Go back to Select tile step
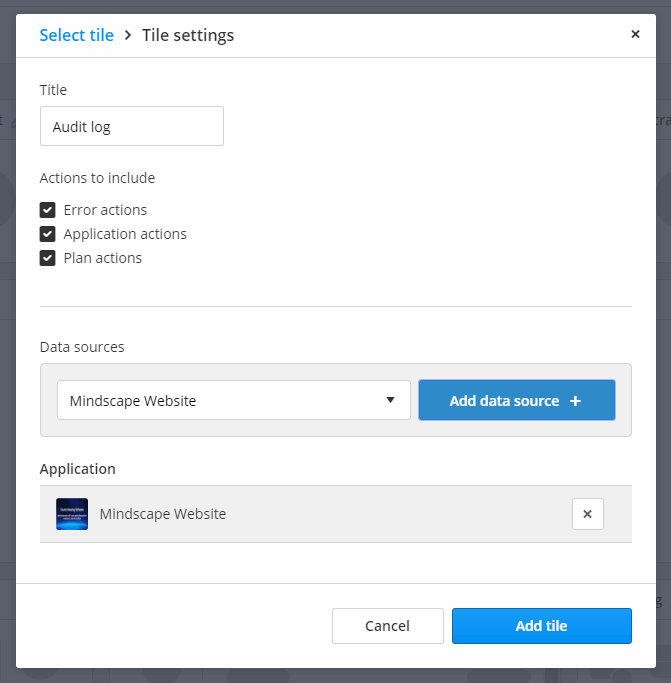671x683 pixels. [76, 36]
